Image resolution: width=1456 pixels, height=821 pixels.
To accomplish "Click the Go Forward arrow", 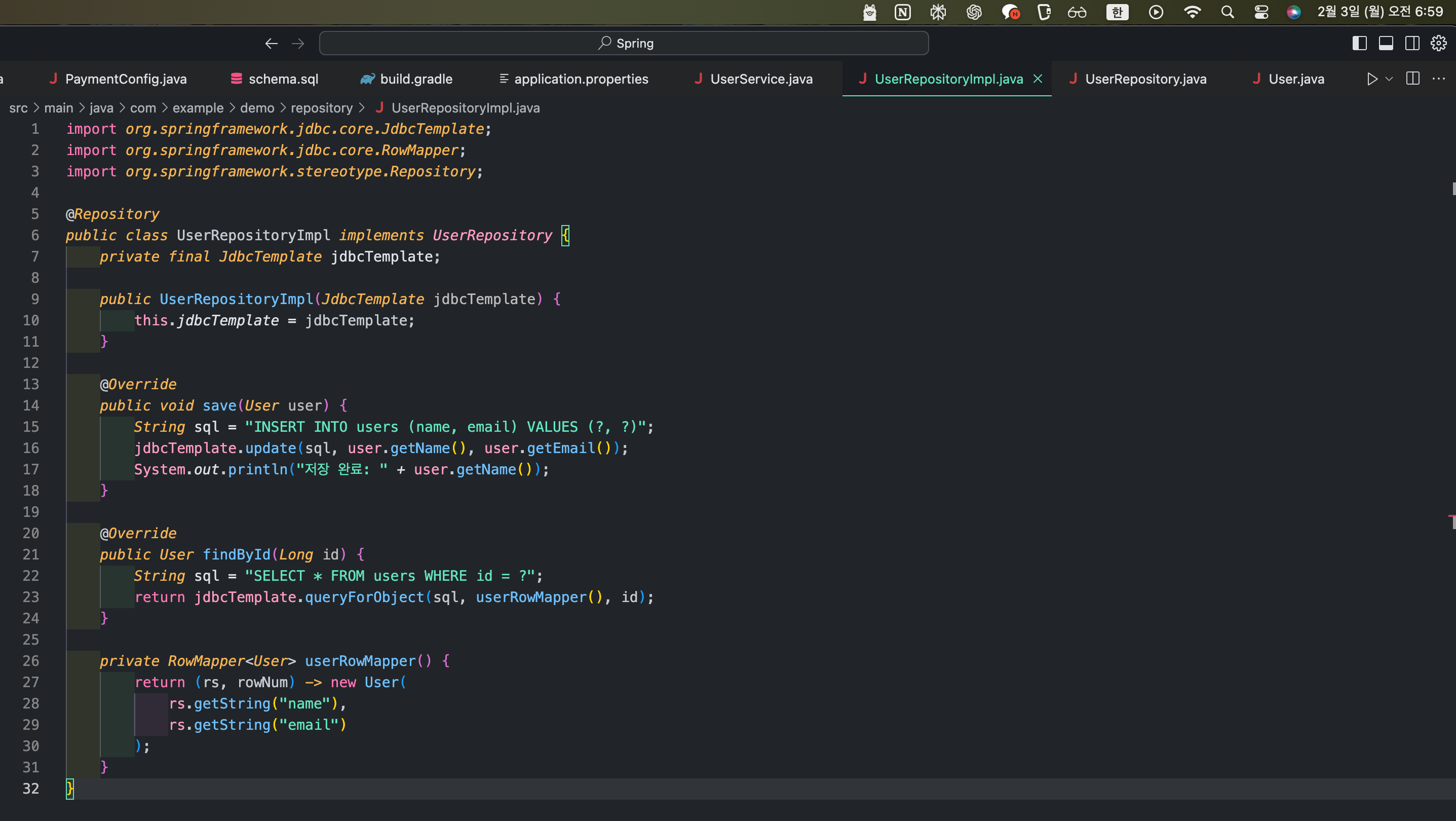I will pos(298,44).
